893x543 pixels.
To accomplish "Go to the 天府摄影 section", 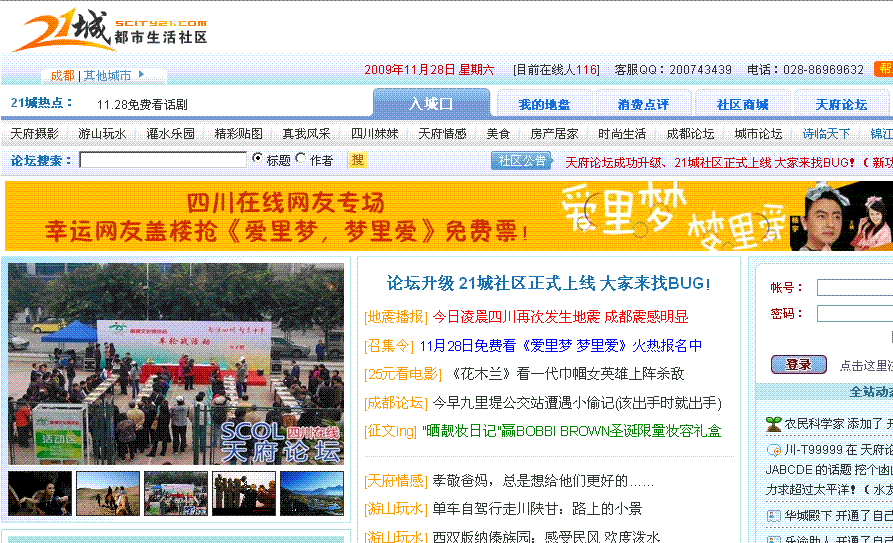I will pyautogui.click(x=34, y=134).
